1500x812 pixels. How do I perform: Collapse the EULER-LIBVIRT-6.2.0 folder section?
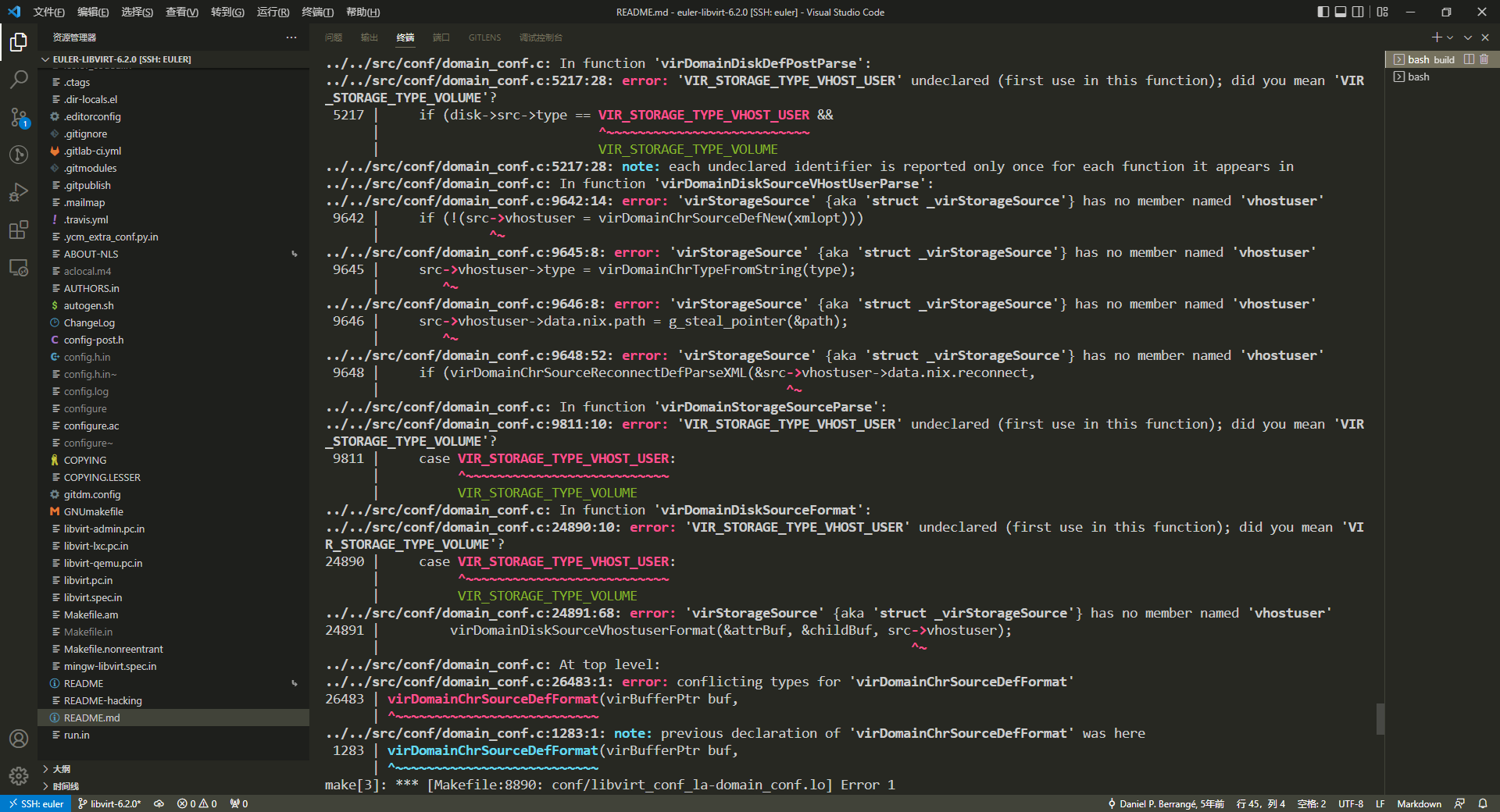click(x=172, y=59)
